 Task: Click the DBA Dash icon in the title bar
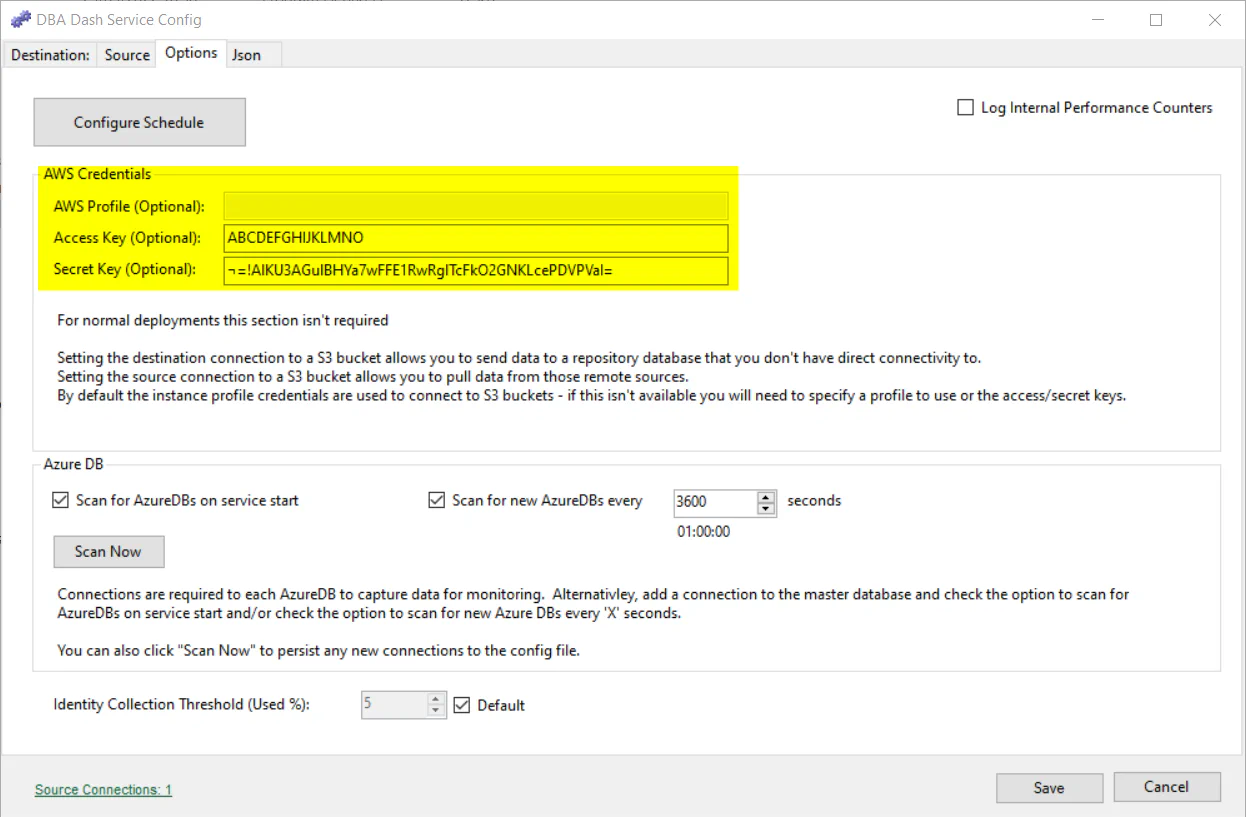(19, 18)
